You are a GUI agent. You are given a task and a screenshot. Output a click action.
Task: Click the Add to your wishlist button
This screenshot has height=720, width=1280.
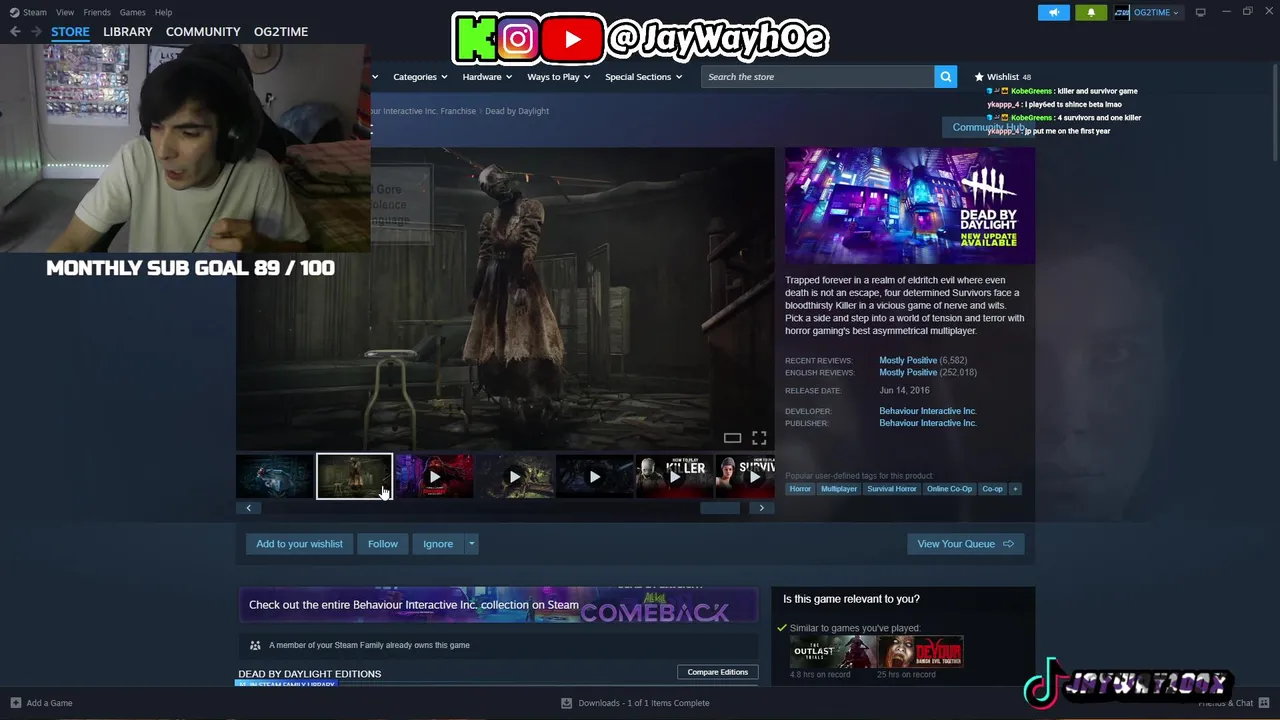pos(299,544)
